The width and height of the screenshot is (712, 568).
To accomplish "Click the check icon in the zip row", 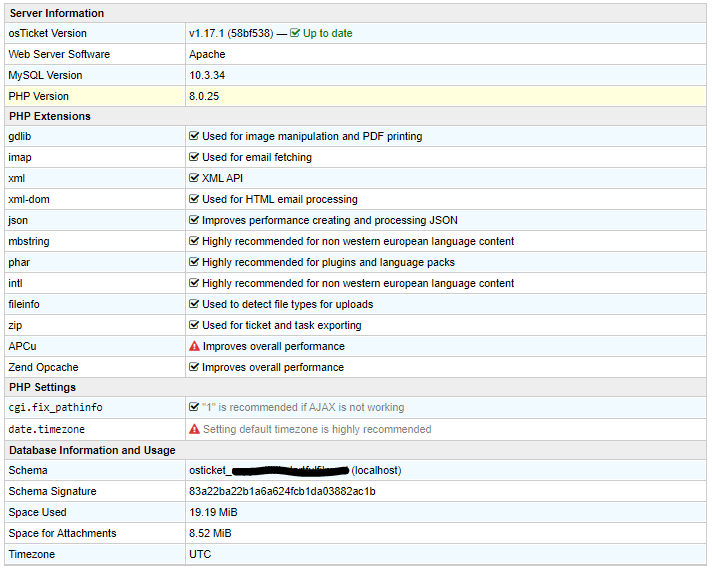I will pos(195,326).
